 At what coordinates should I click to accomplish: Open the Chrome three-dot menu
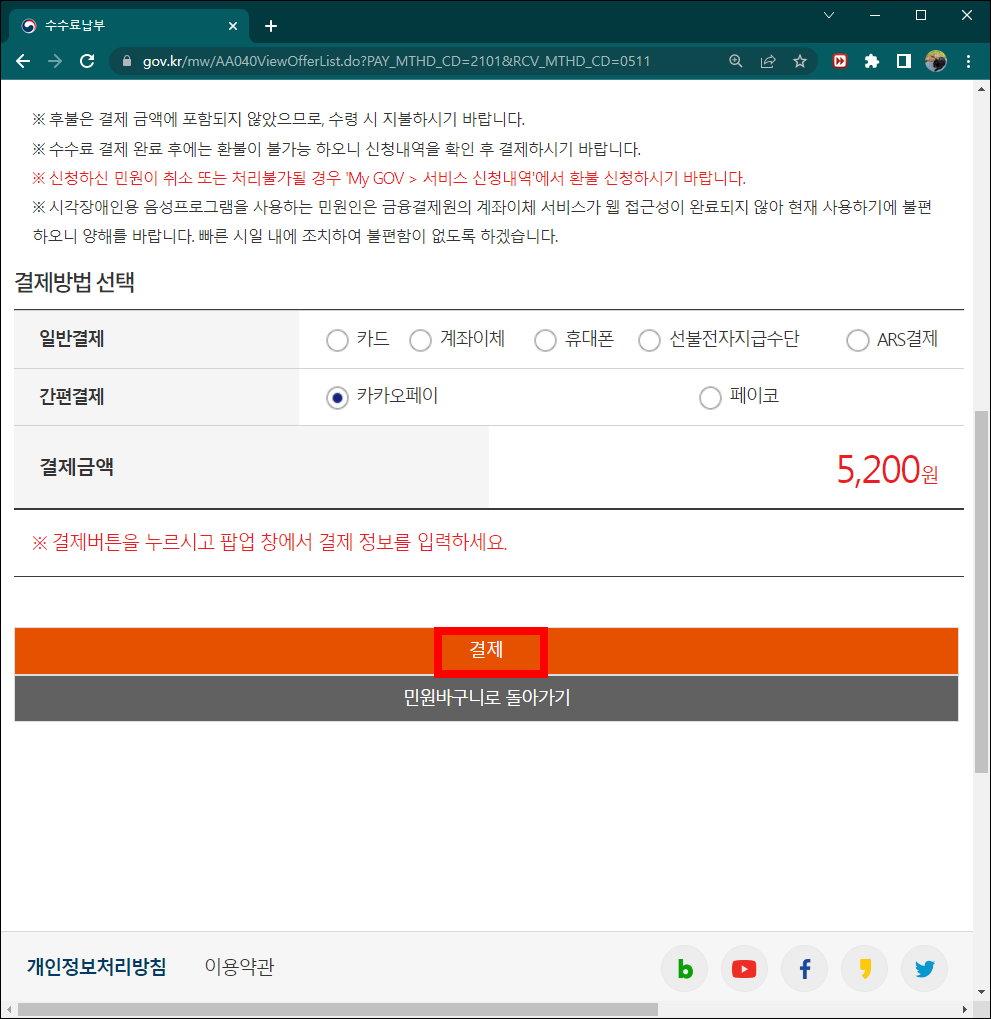tap(967, 60)
